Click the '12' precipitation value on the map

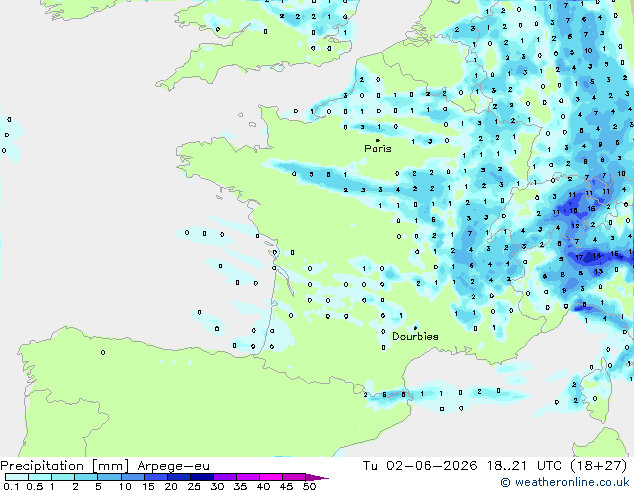(575, 226)
